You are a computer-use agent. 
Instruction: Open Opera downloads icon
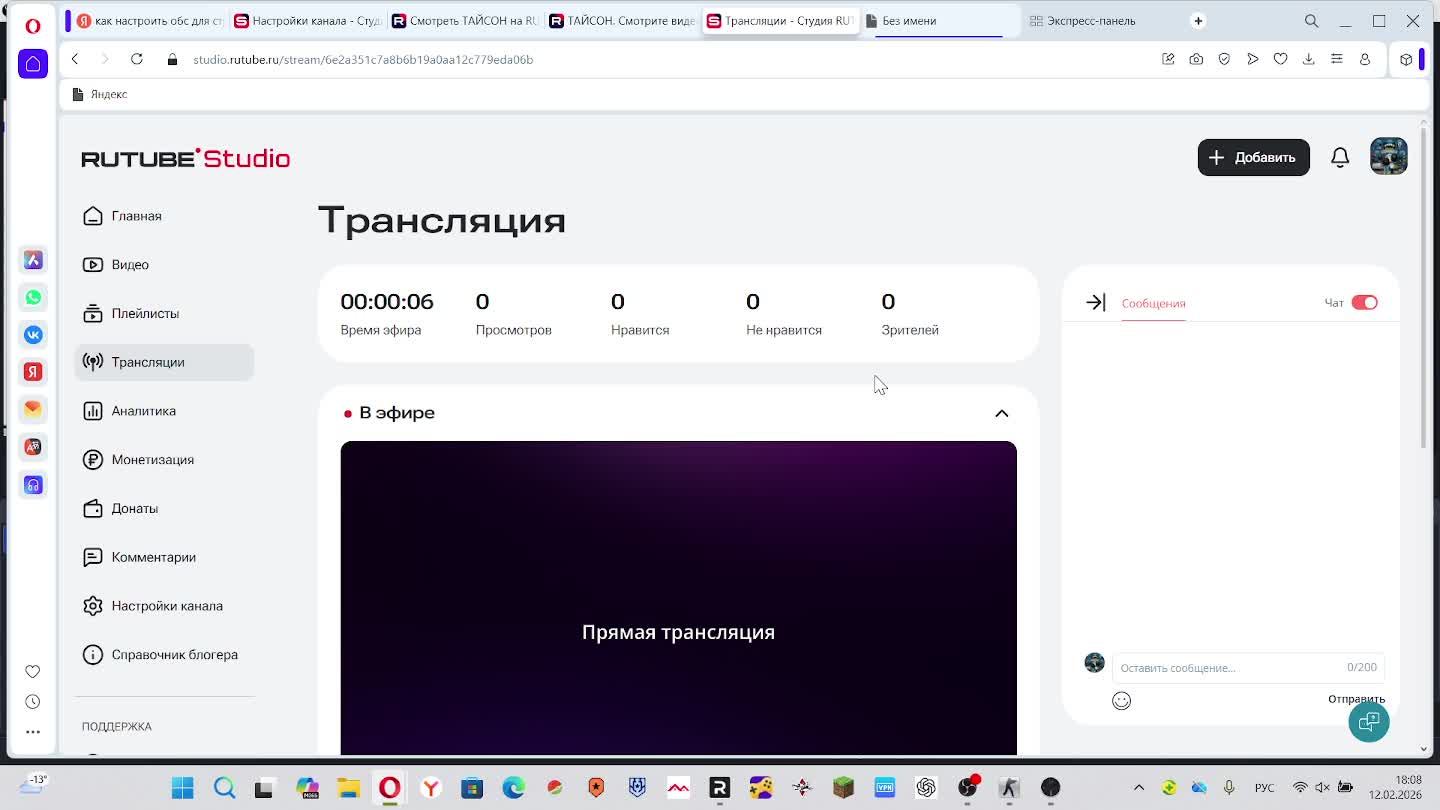click(1308, 59)
